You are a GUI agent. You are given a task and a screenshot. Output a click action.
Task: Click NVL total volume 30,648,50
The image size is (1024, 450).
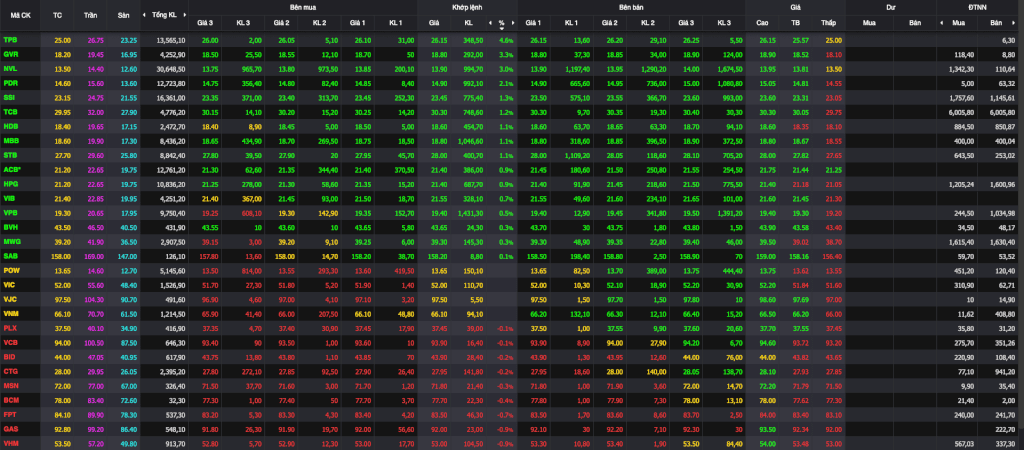coord(171,69)
